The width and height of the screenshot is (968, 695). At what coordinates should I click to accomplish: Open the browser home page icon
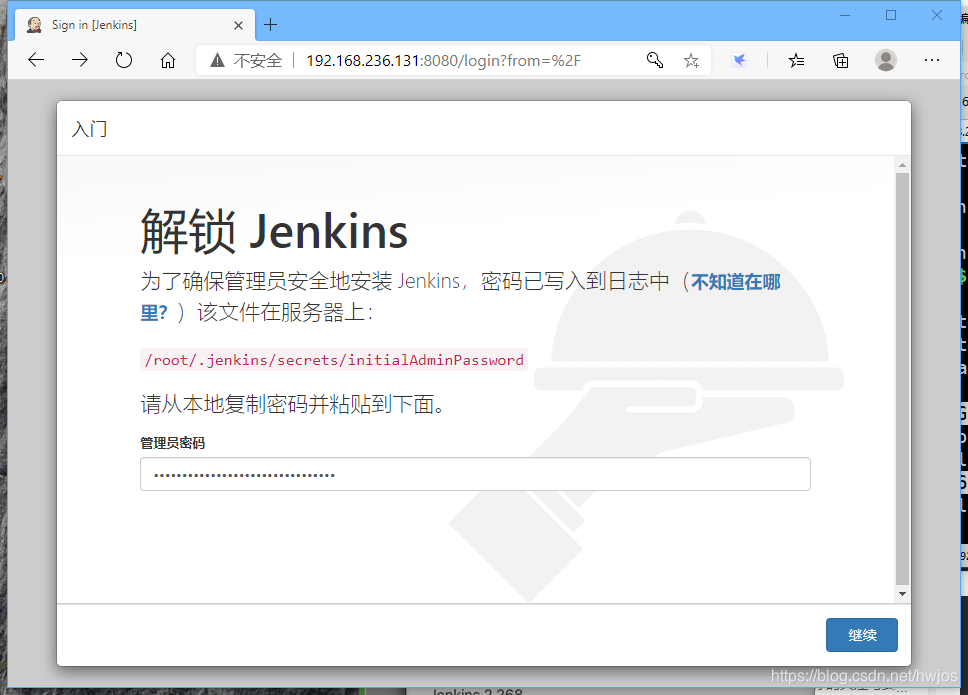(167, 60)
